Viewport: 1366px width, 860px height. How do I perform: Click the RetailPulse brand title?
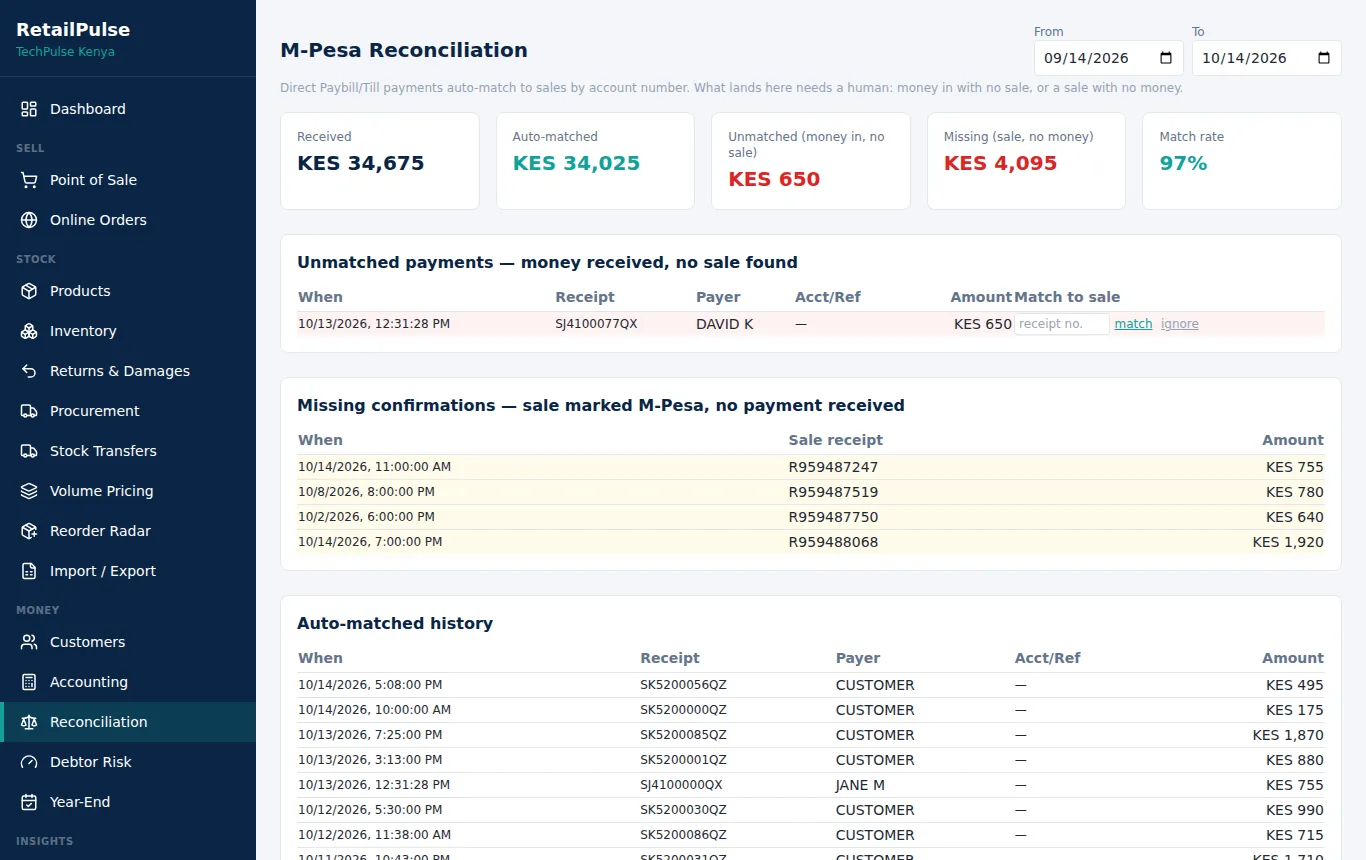pyautogui.click(x=73, y=30)
